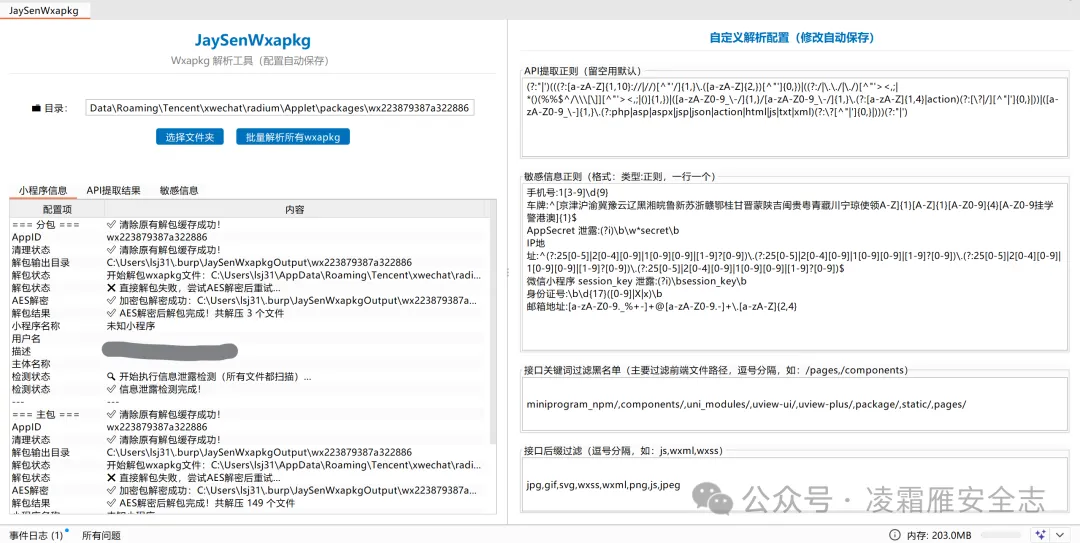Image resolution: width=1080 pixels, height=543 pixels.
Task: Click the JaySenWxapkg title heading
Action: coord(252,40)
